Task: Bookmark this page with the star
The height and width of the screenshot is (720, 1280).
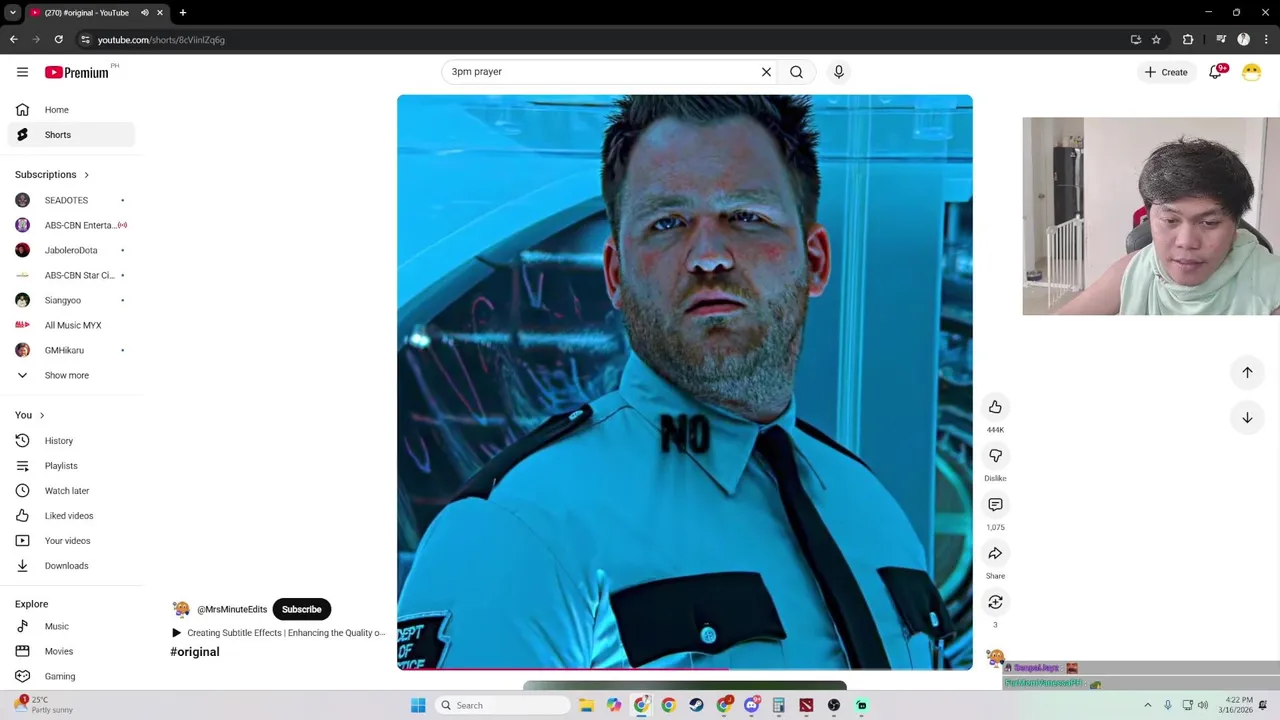Action: (x=1156, y=40)
